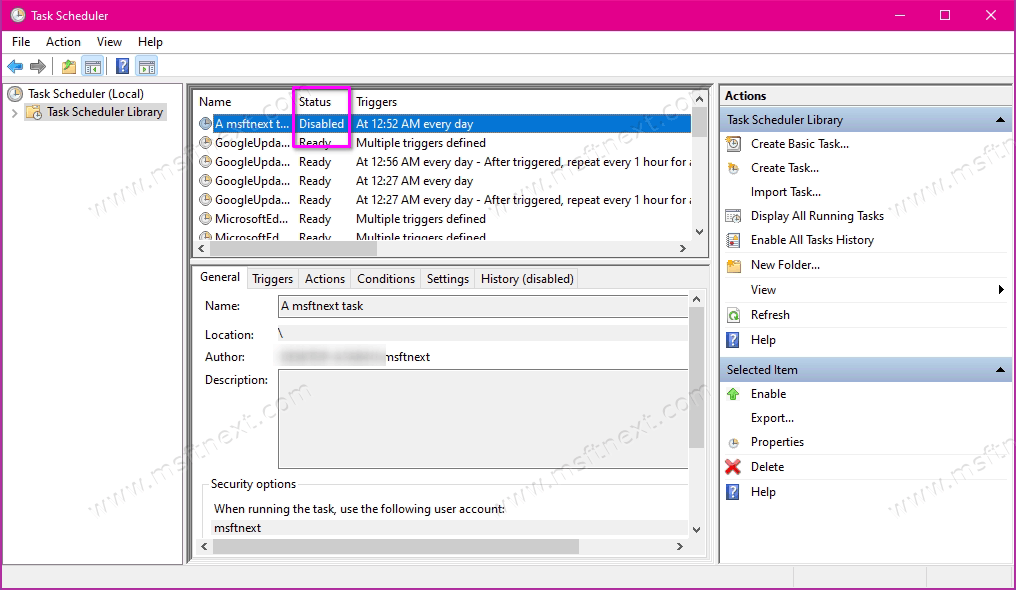Open the Action menu
The height and width of the screenshot is (590, 1016).
point(63,42)
